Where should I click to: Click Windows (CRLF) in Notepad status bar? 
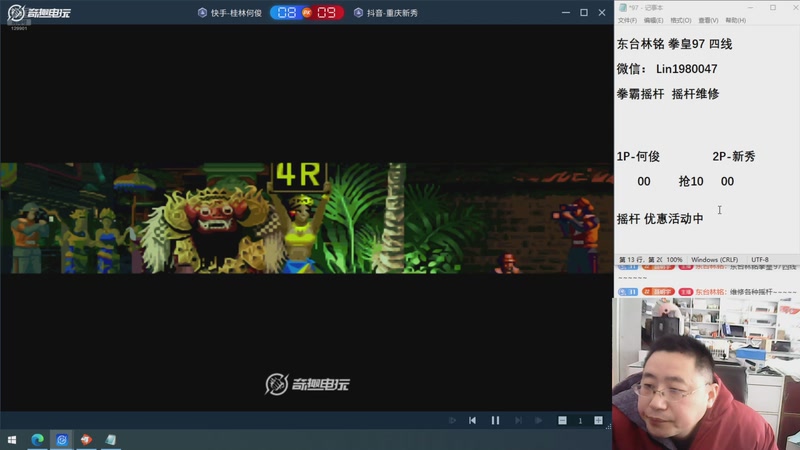coord(714,260)
